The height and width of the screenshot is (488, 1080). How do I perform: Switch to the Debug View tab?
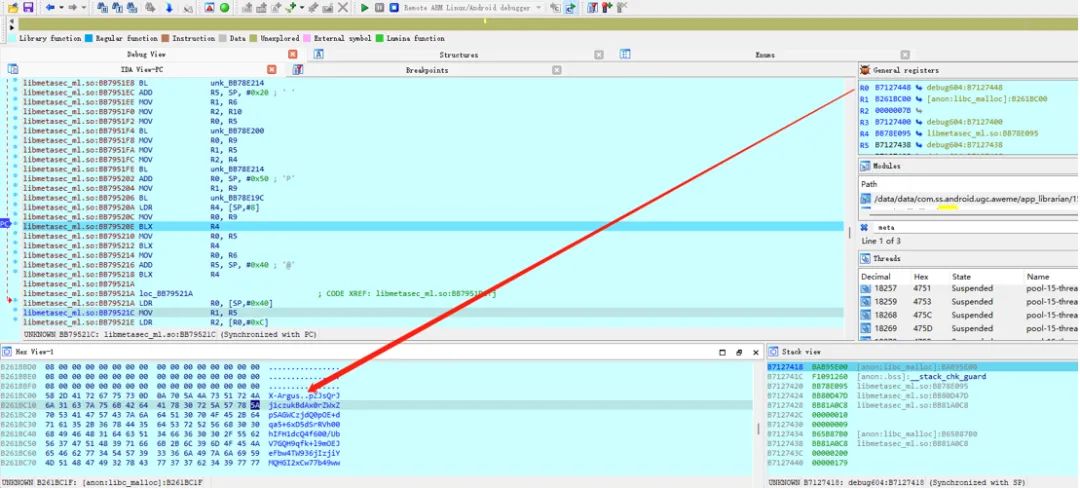[147, 54]
